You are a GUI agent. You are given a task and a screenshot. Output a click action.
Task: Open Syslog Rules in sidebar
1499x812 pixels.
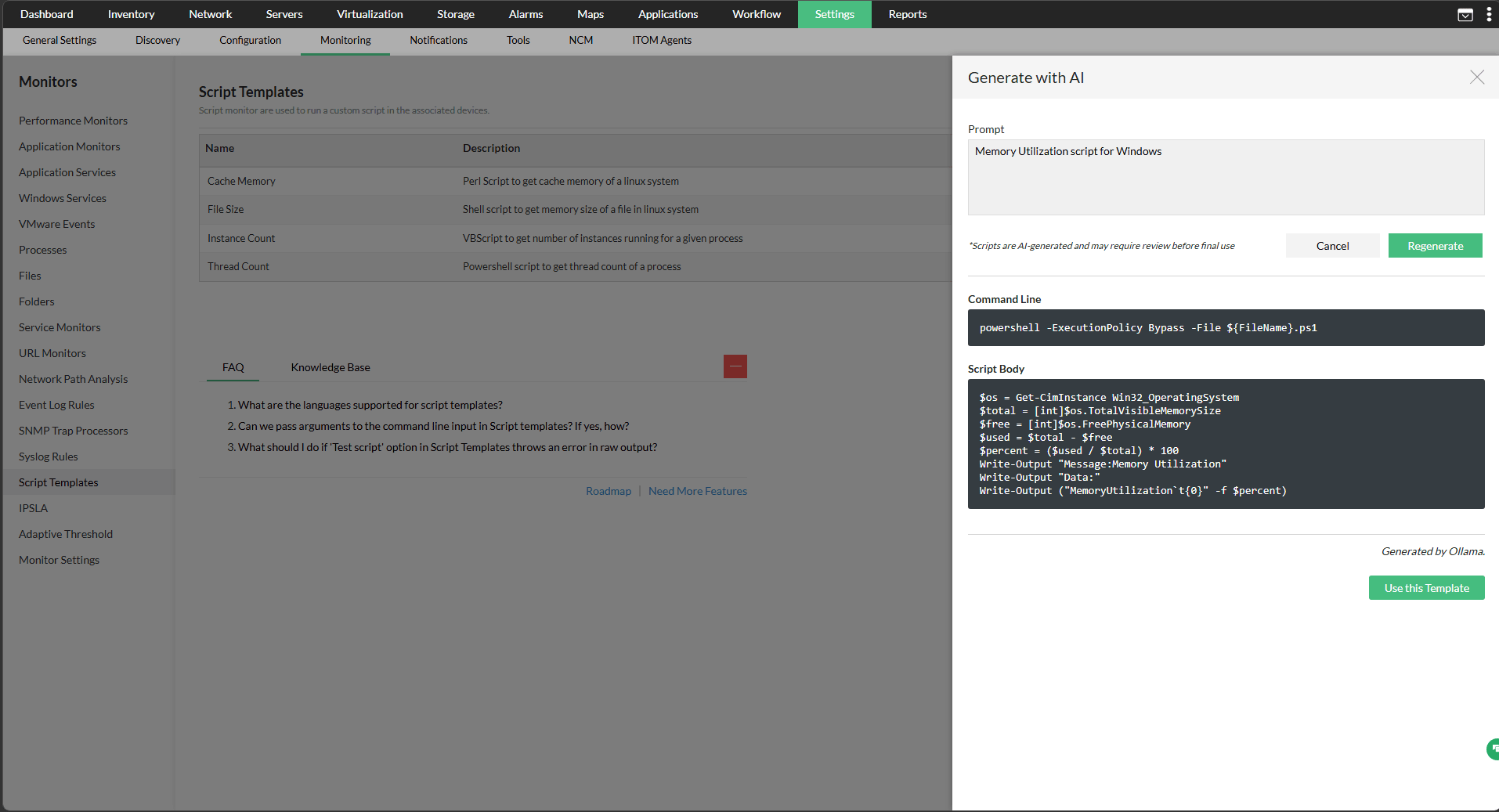[48, 457]
